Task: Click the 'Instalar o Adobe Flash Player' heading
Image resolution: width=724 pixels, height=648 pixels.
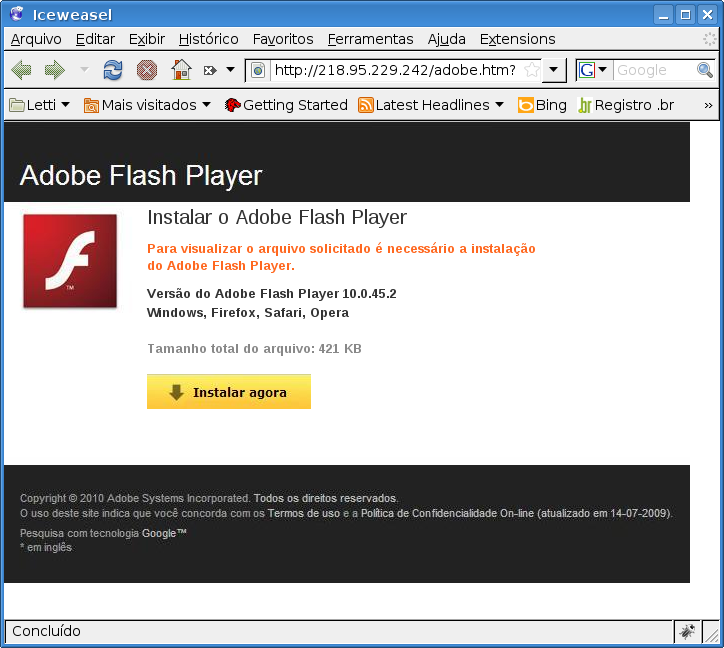Action: coord(277,217)
